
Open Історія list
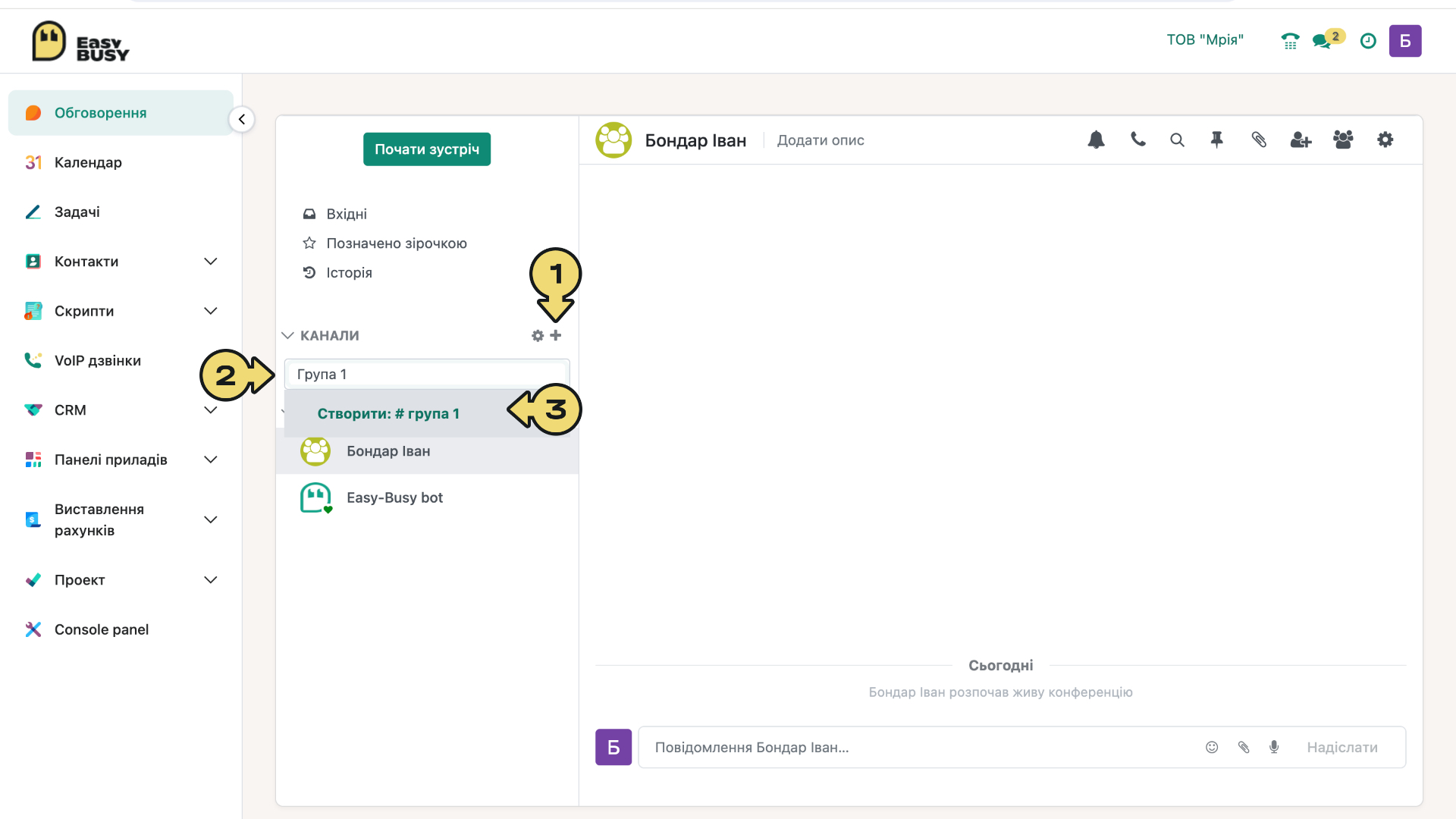tap(349, 273)
